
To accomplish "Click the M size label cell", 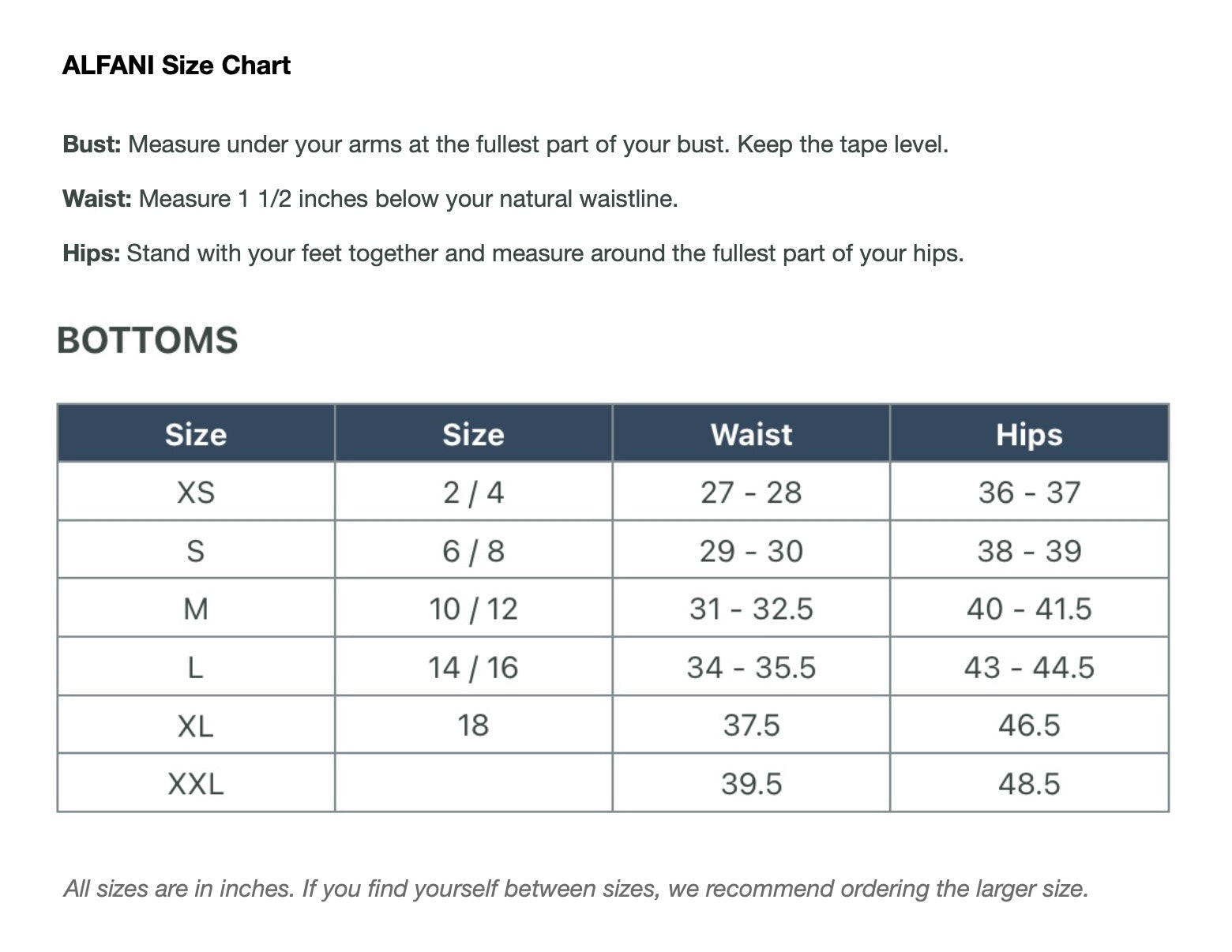I will click(x=196, y=609).
